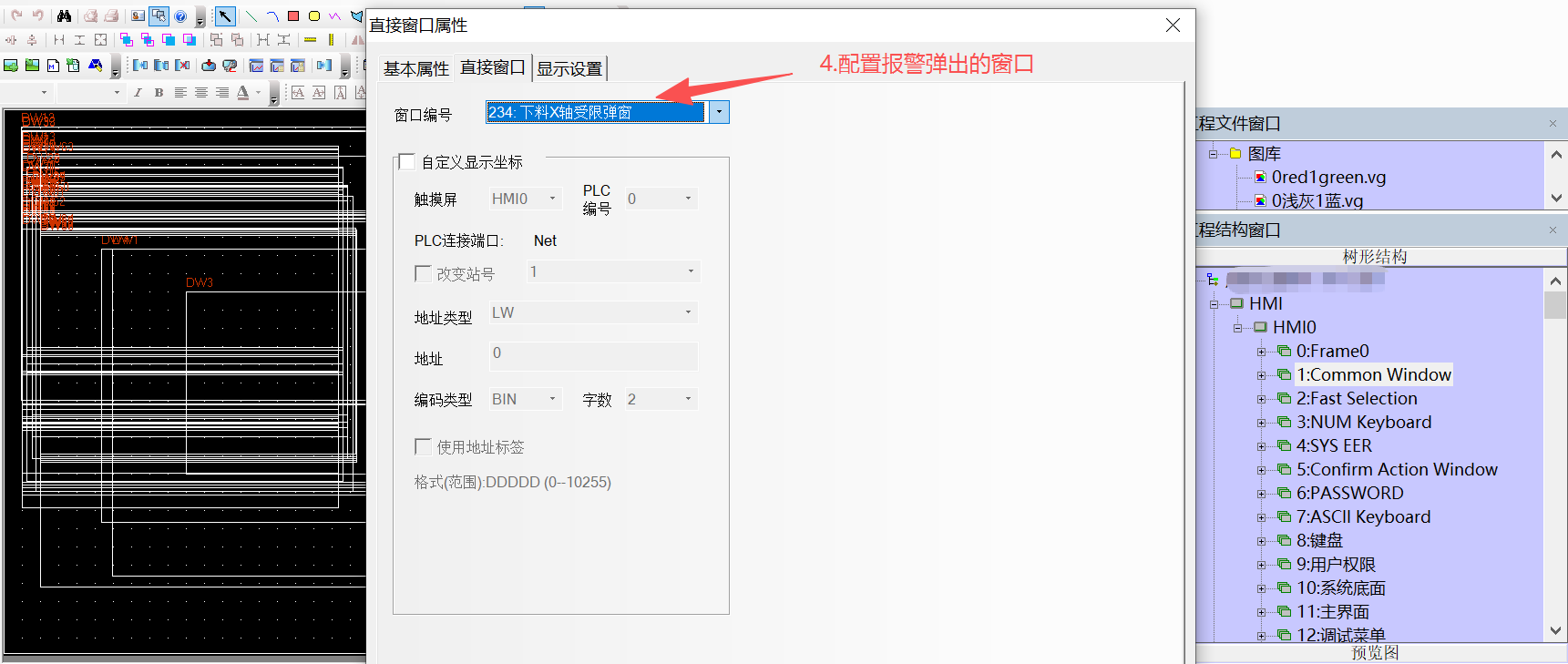Click the bold B text formatting icon
Screen dimensions: 1568x664
(159, 92)
